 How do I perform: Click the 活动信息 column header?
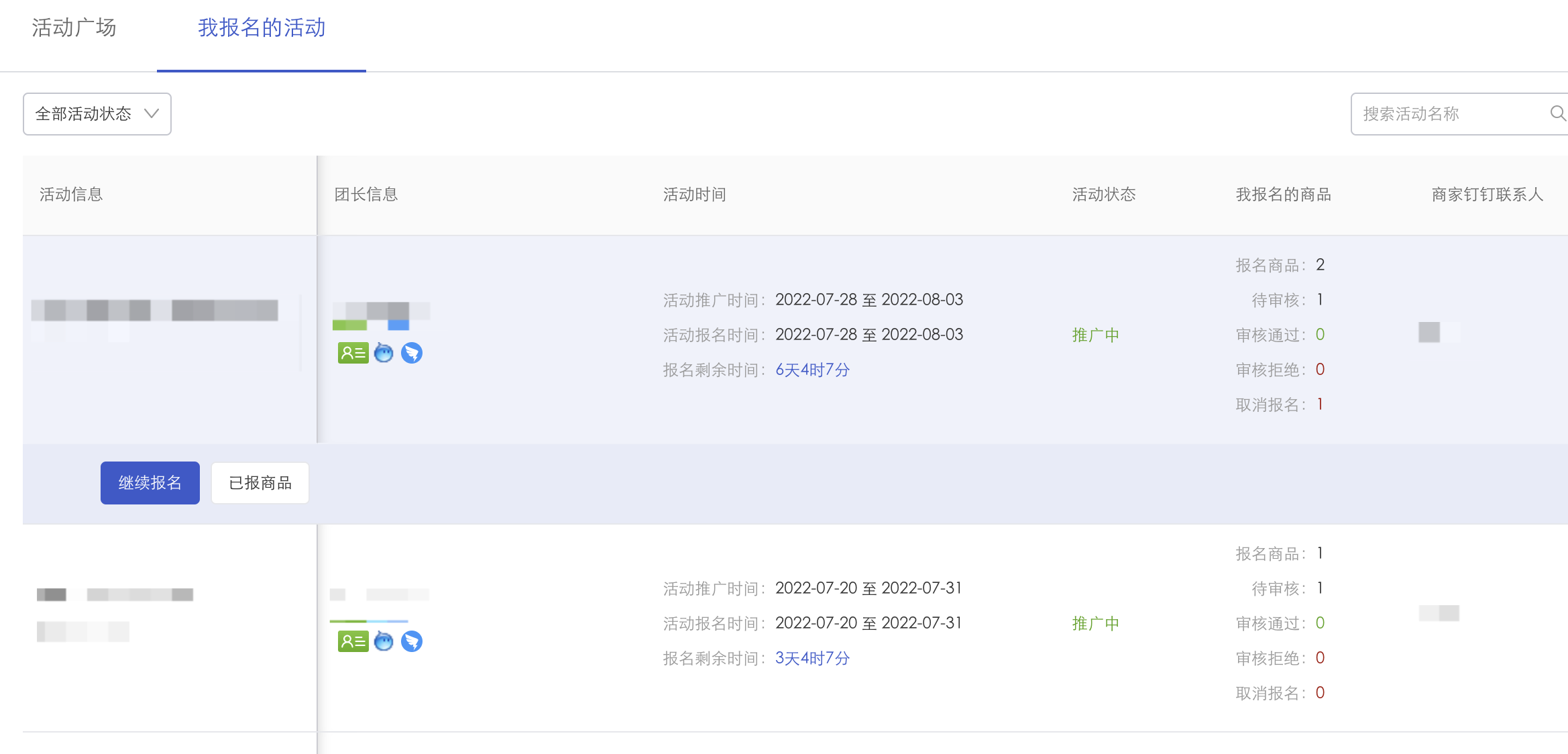(71, 195)
